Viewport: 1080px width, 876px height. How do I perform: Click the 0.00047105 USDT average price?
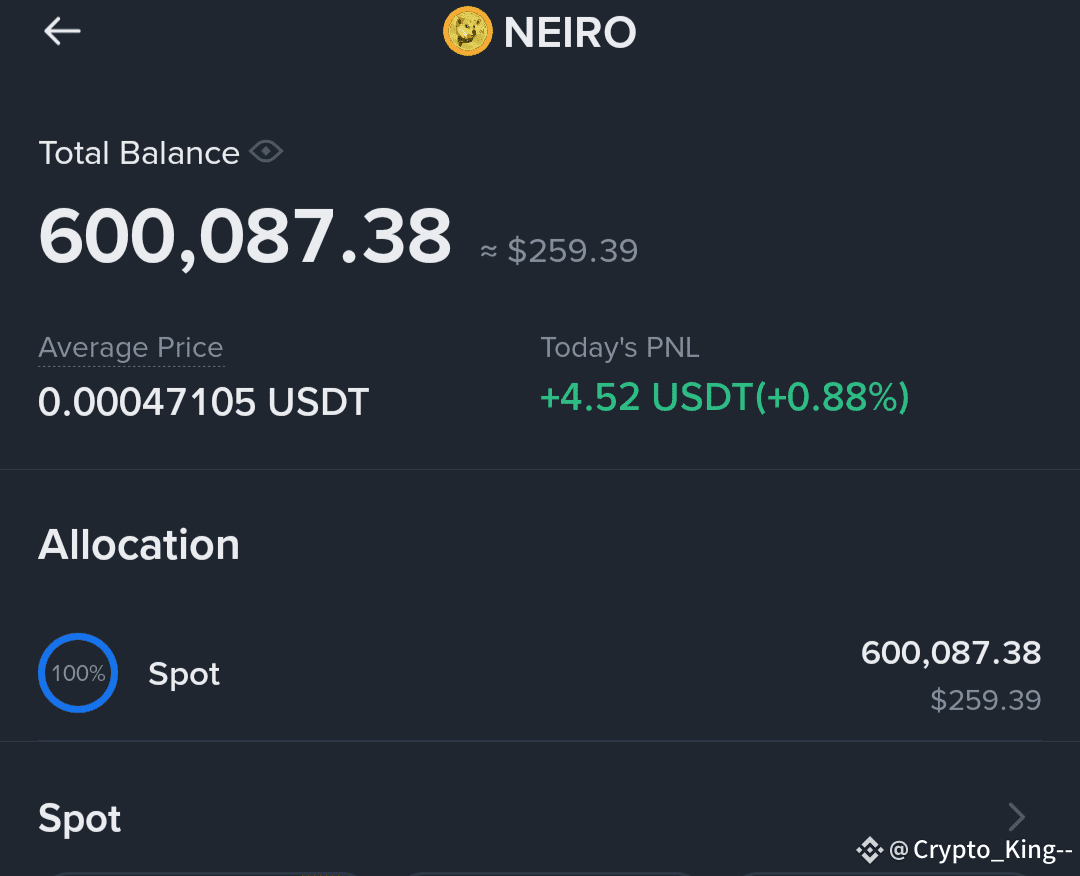204,402
